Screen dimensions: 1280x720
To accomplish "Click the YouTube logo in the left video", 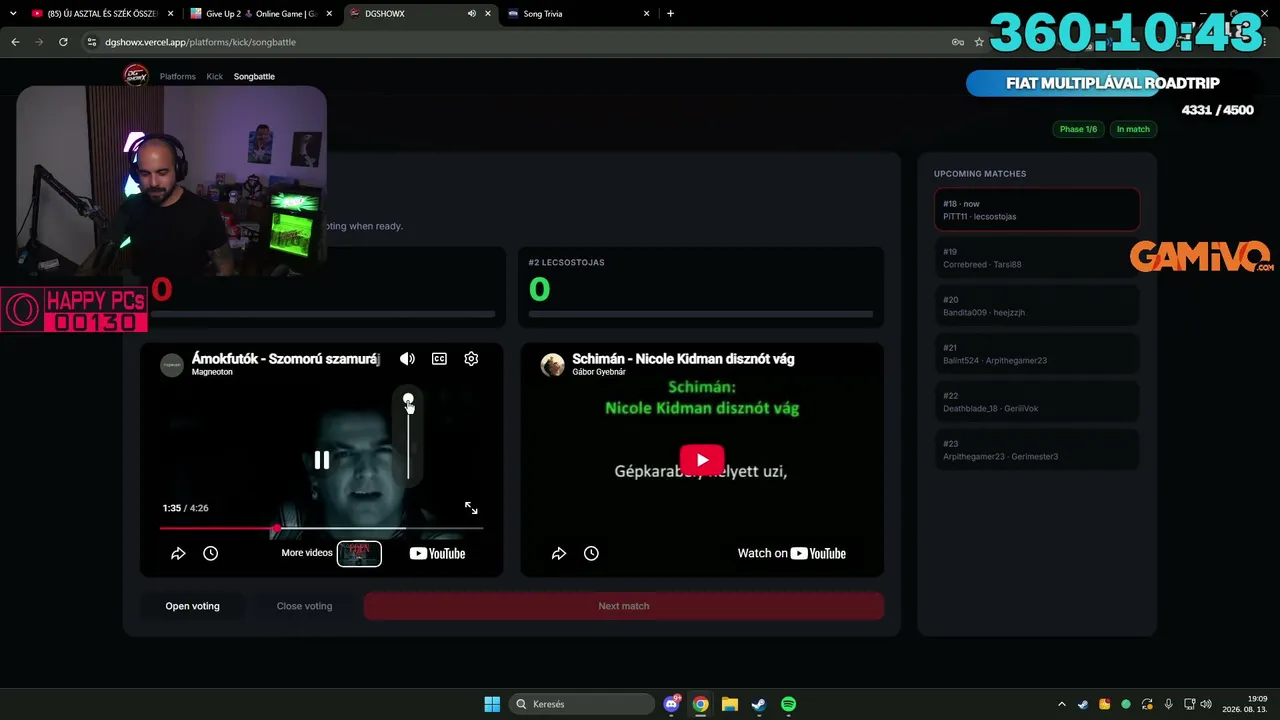I will (437, 553).
